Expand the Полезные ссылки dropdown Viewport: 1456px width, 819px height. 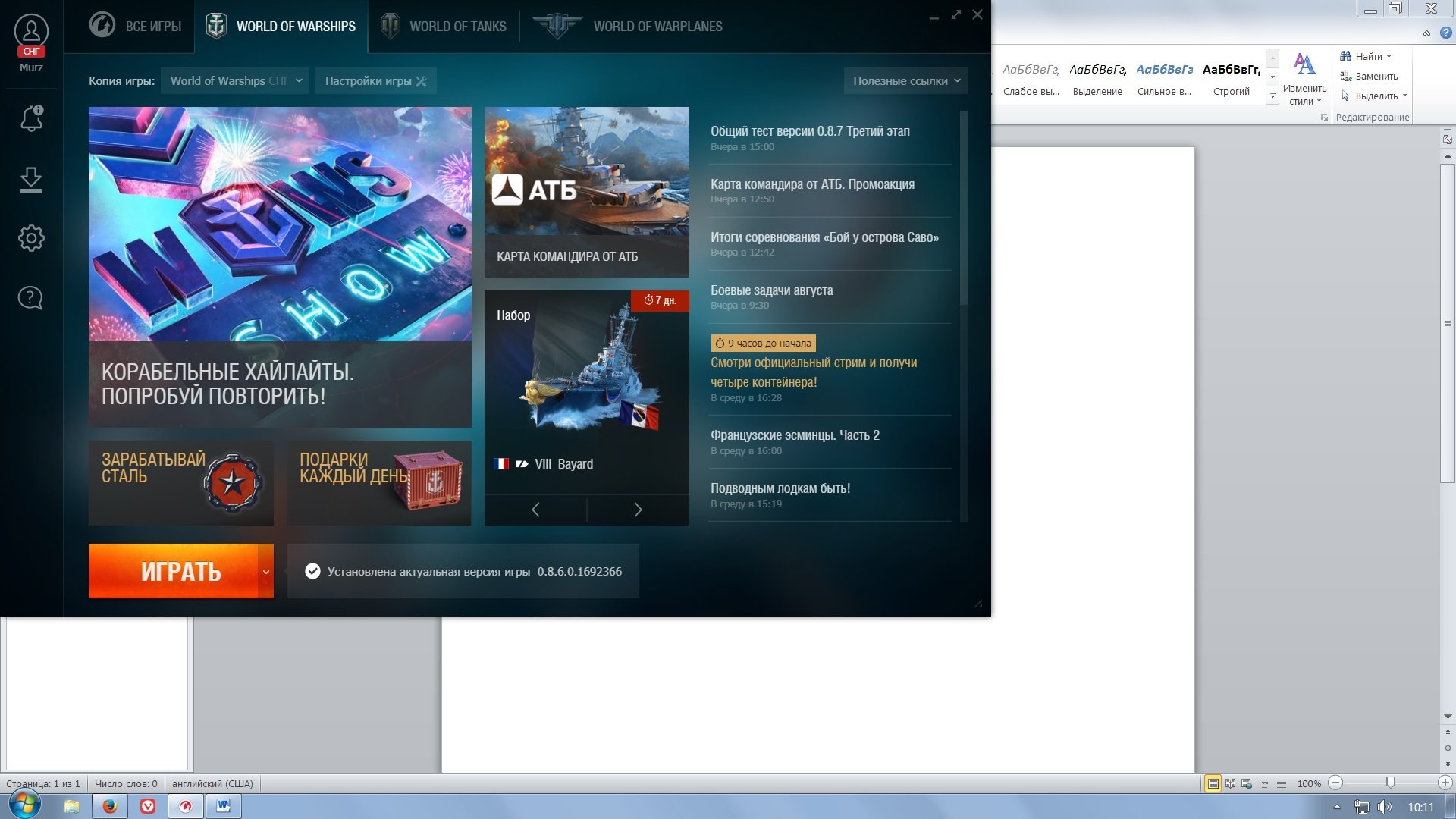click(x=905, y=80)
